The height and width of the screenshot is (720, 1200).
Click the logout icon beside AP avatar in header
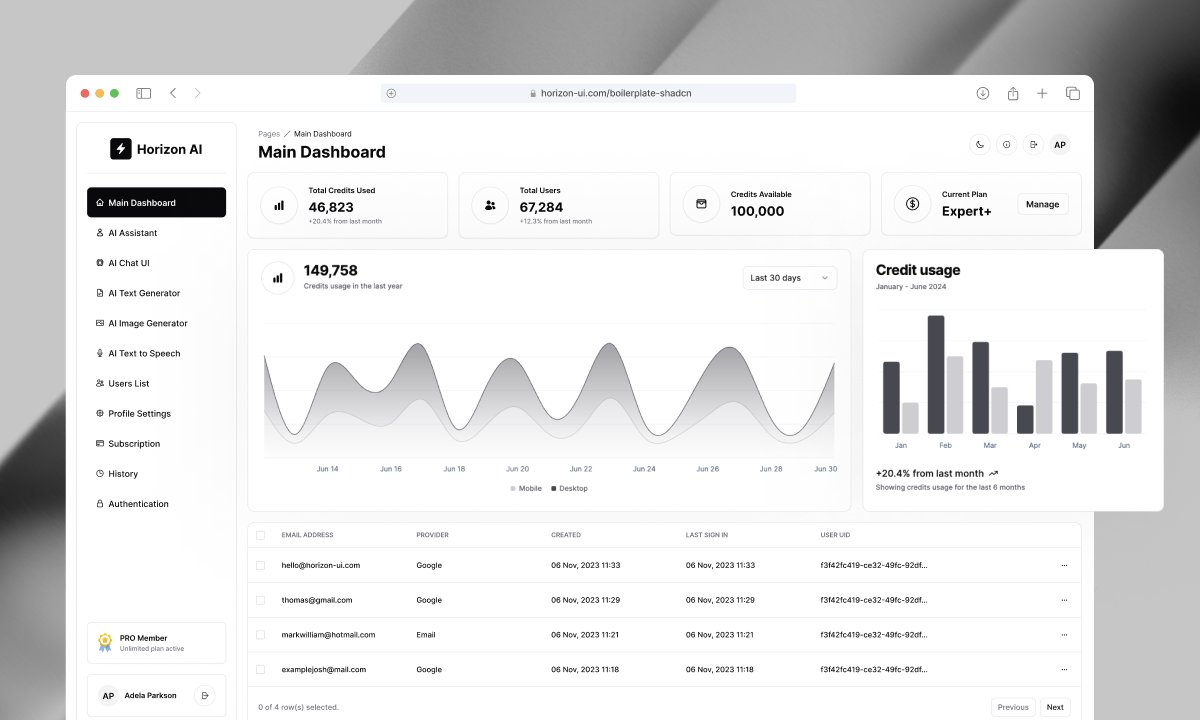coord(1033,145)
